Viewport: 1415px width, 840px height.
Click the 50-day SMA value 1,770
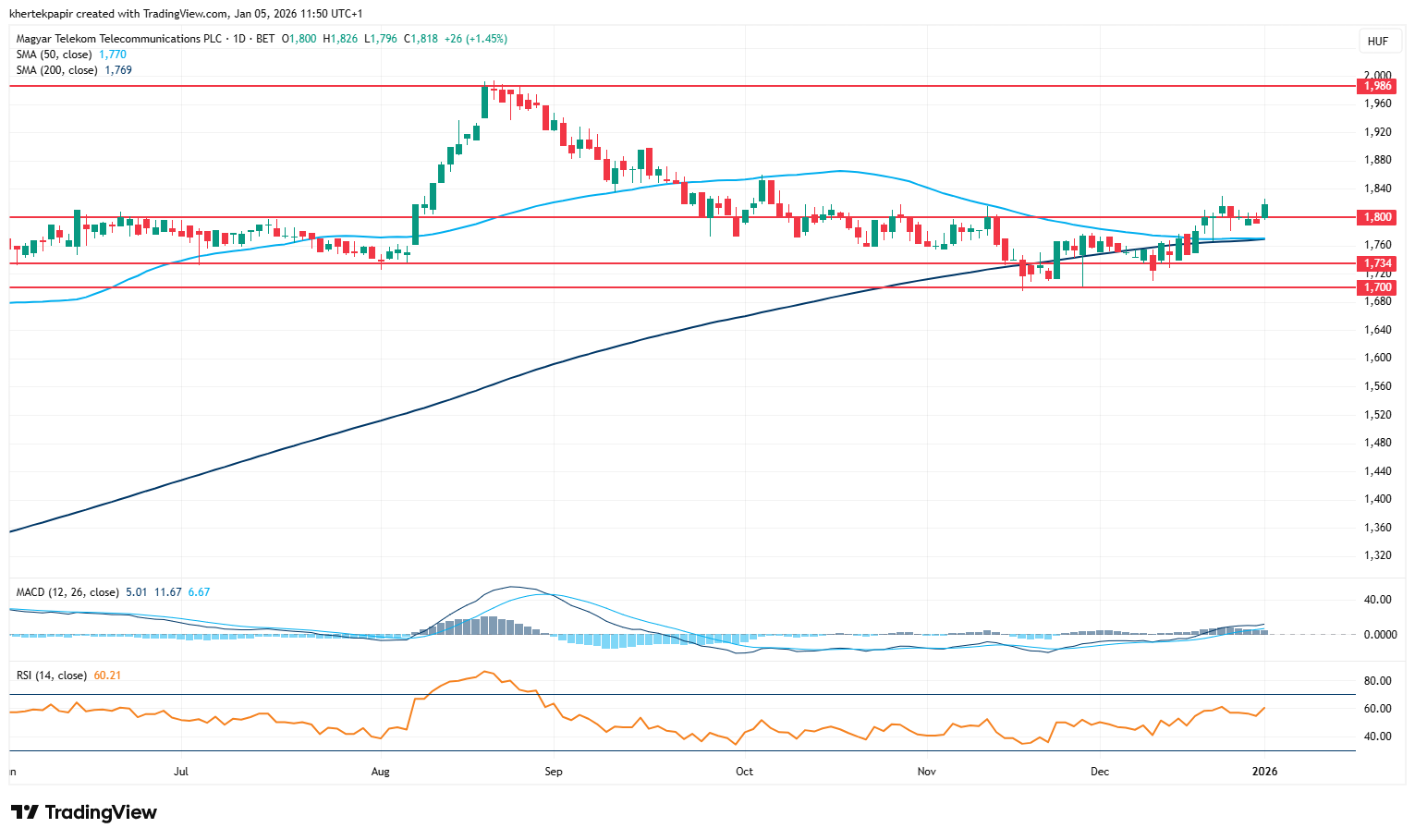pos(113,55)
